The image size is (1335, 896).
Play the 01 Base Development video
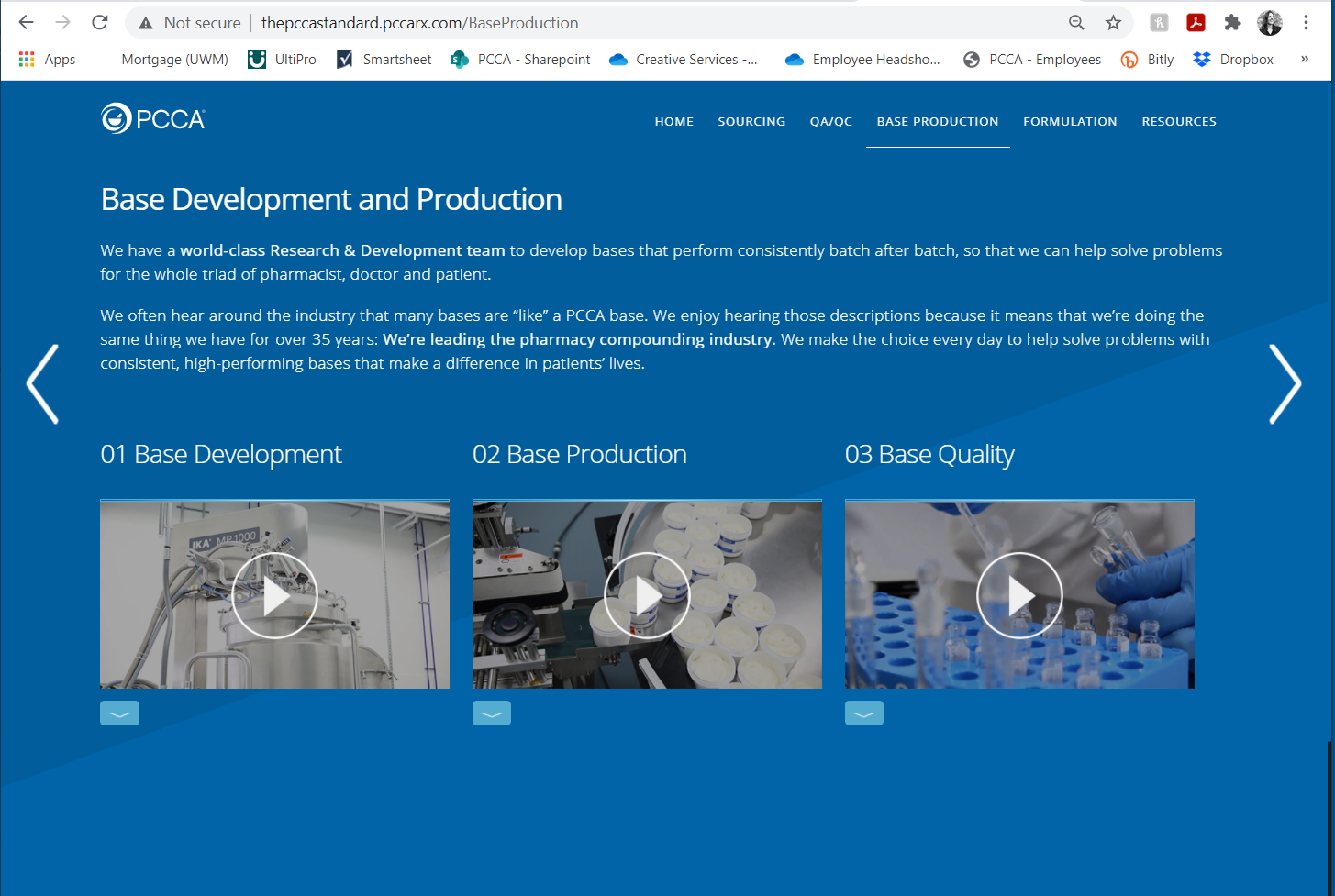click(x=274, y=596)
